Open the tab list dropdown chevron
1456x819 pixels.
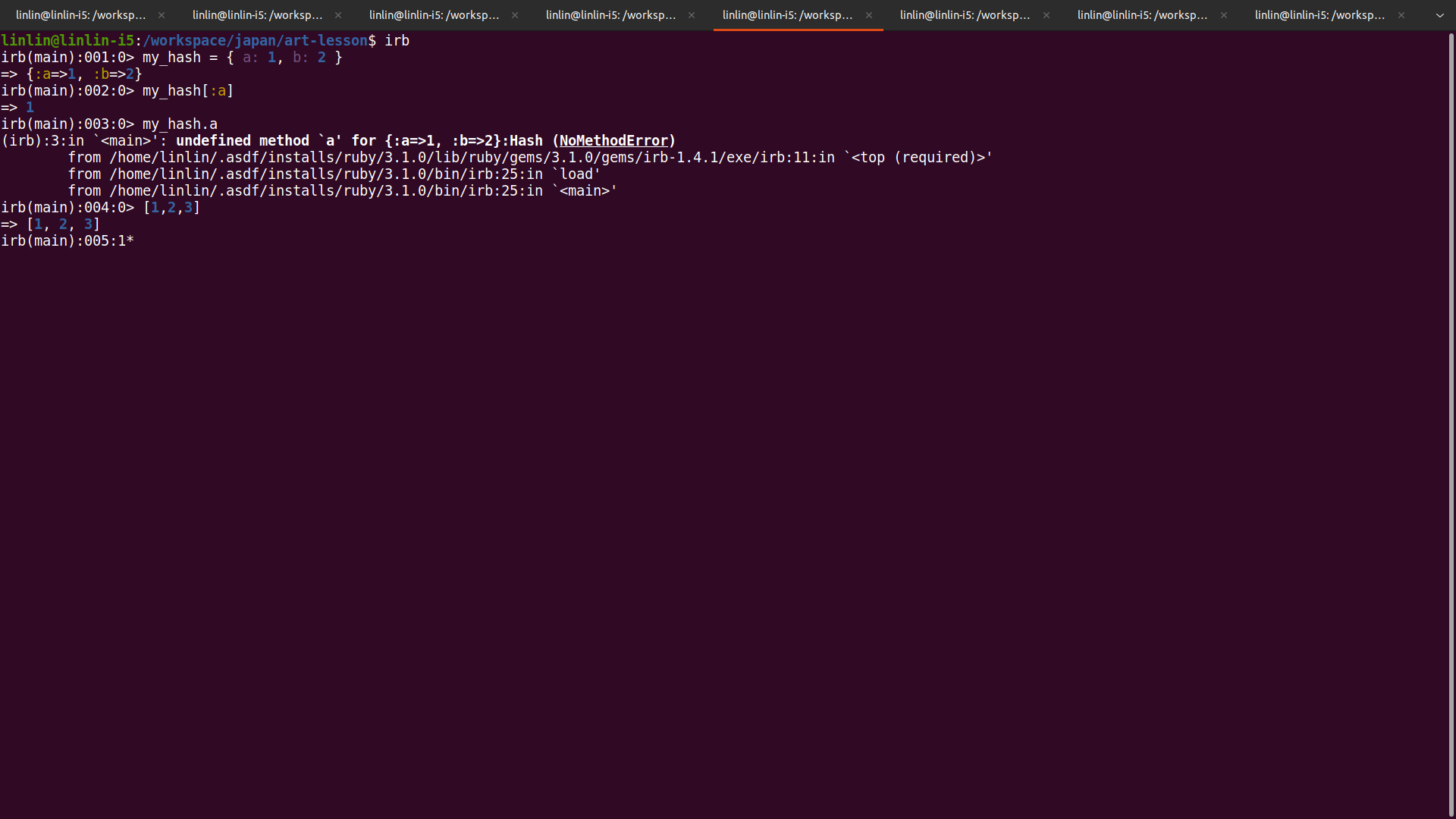pos(1439,14)
